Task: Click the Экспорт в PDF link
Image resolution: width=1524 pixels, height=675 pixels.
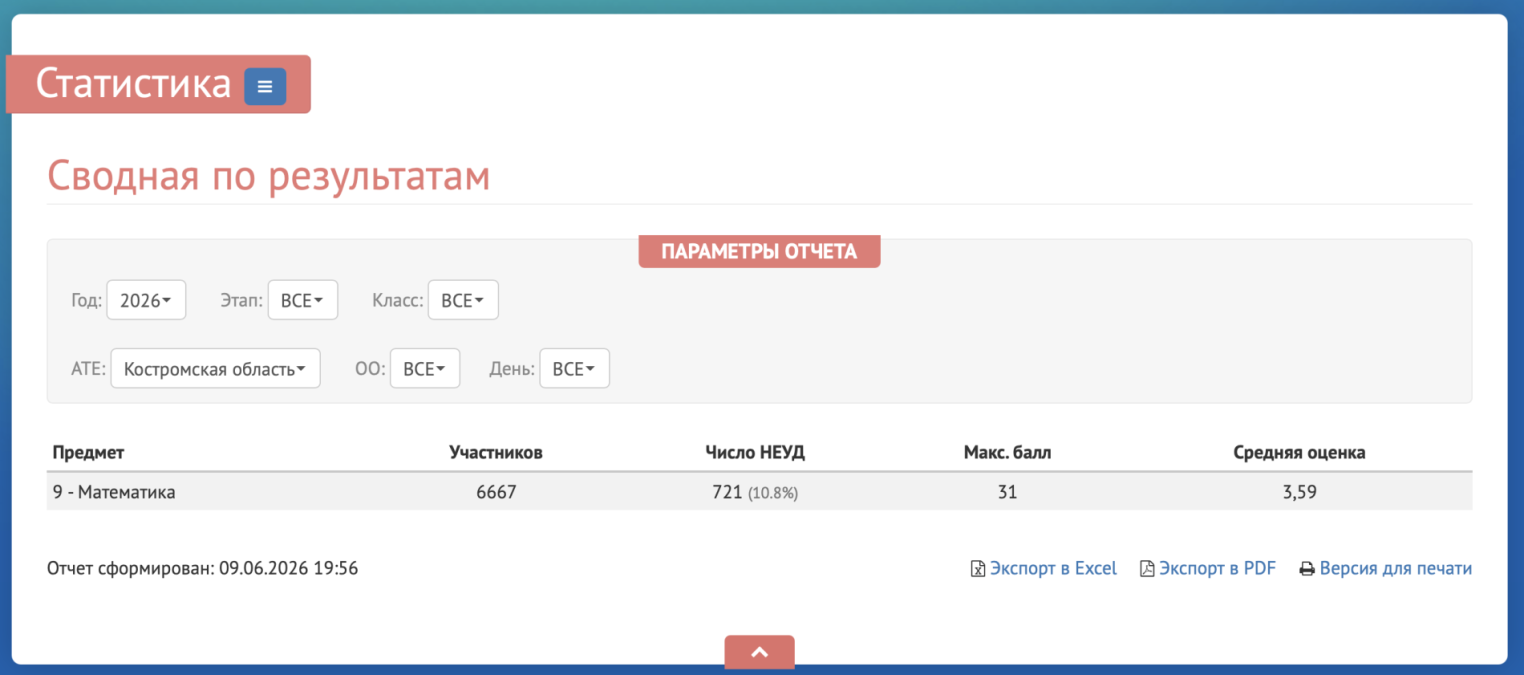Action: pos(1217,569)
